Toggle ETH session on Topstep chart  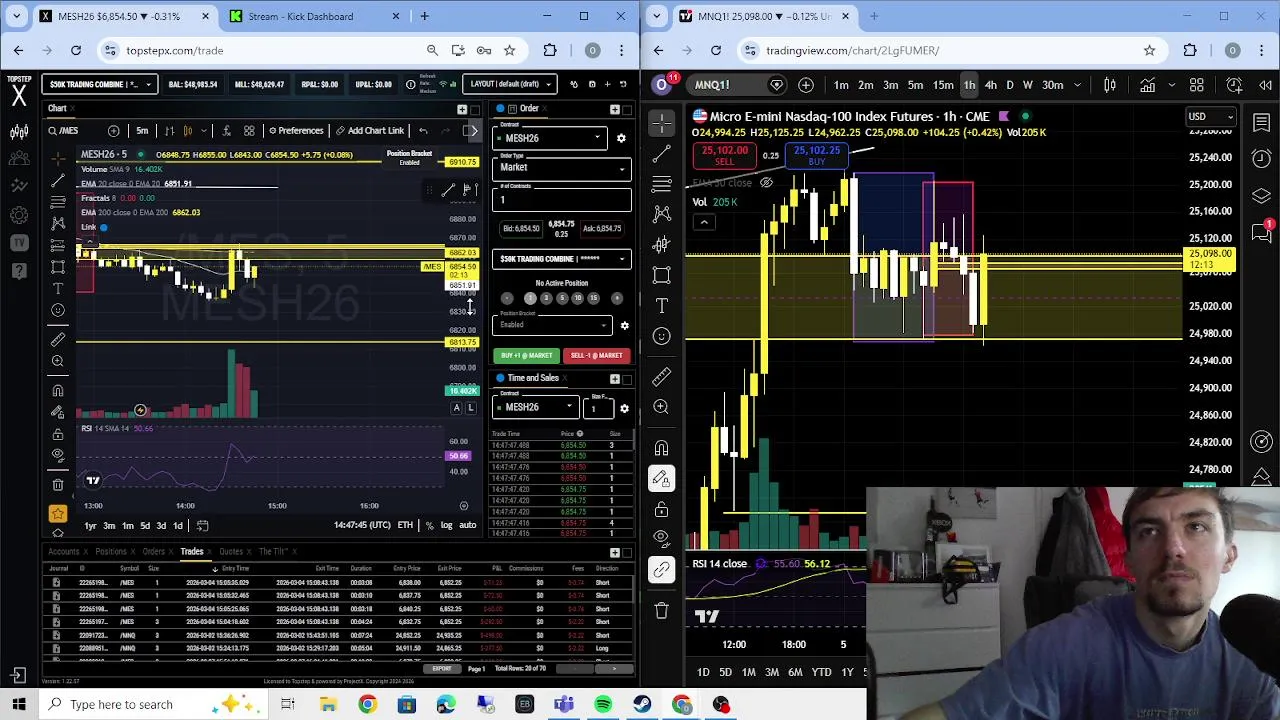click(x=405, y=525)
